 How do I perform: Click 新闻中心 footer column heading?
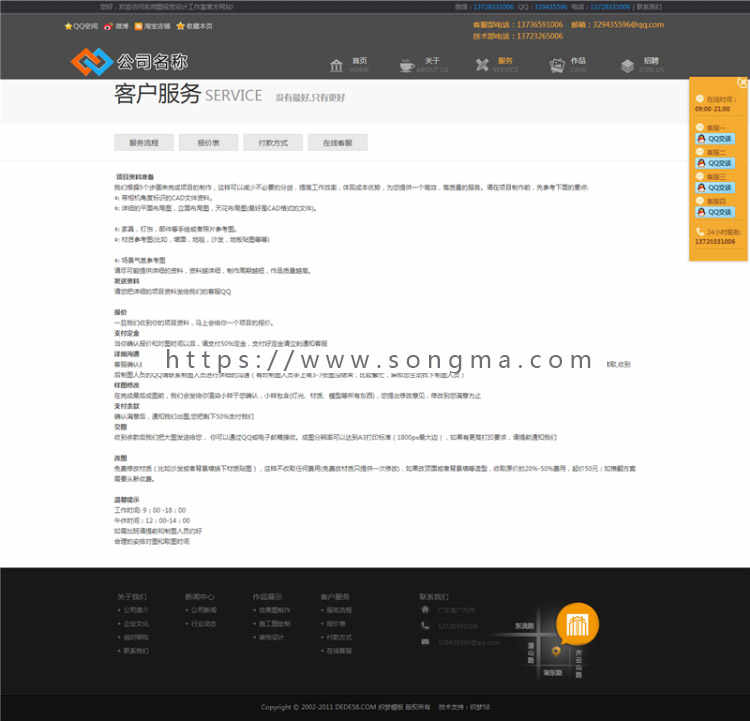(x=200, y=597)
